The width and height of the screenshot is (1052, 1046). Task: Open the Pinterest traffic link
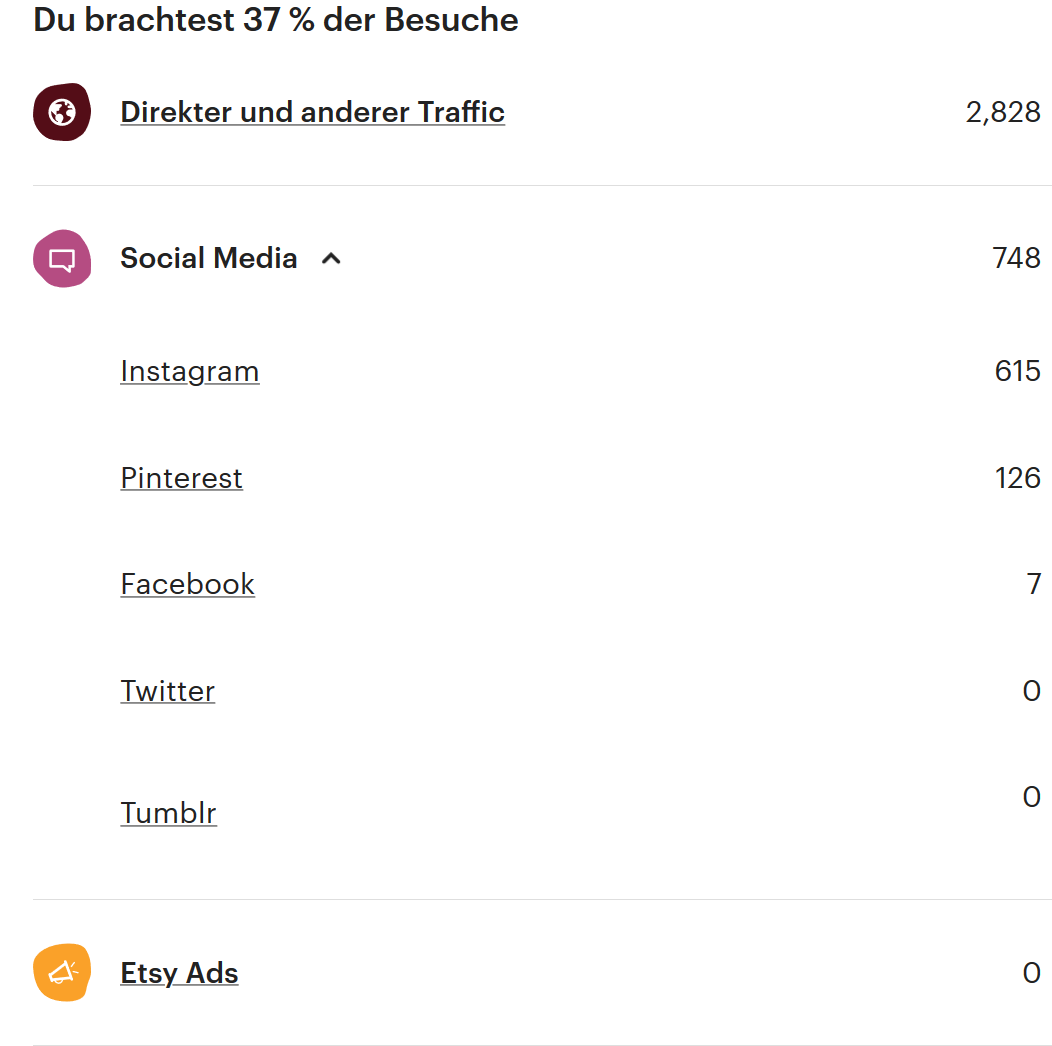pyautogui.click(x=182, y=478)
